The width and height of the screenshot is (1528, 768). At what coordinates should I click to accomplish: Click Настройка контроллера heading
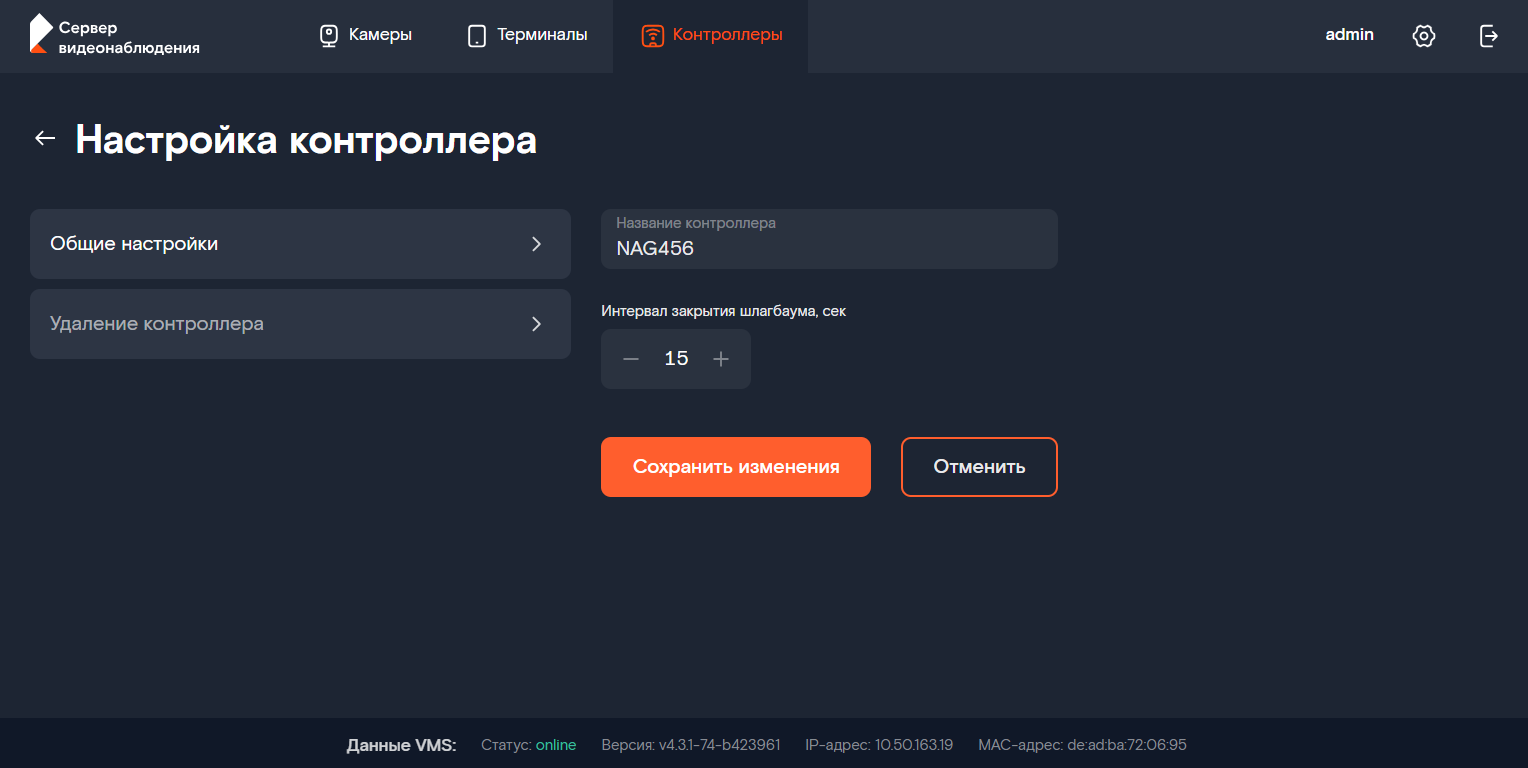[306, 140]
